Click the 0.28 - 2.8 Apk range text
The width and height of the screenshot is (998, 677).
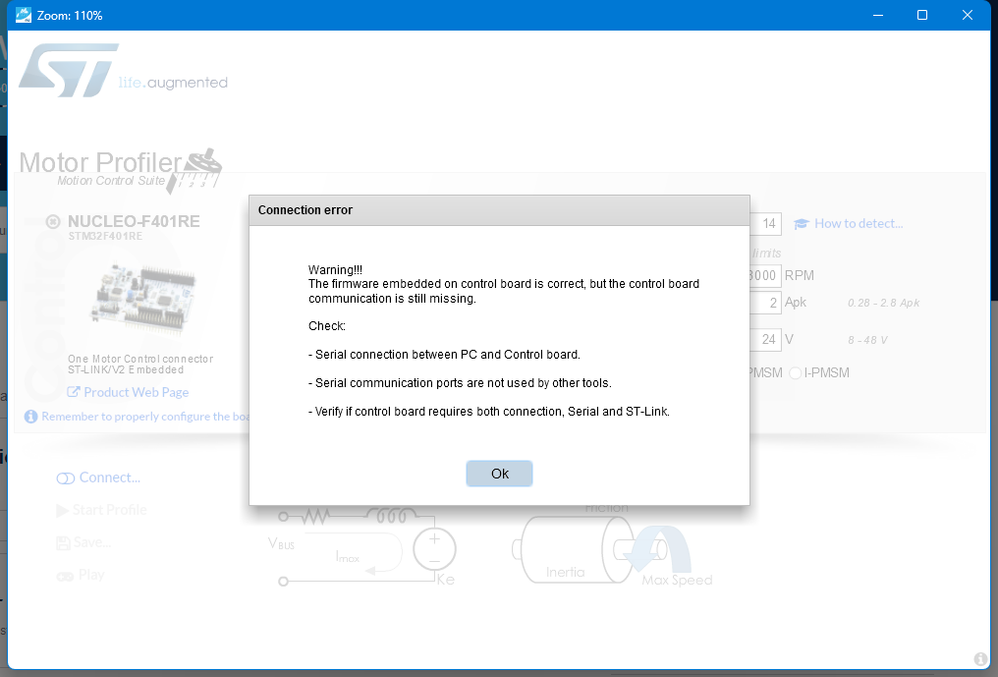883,303
